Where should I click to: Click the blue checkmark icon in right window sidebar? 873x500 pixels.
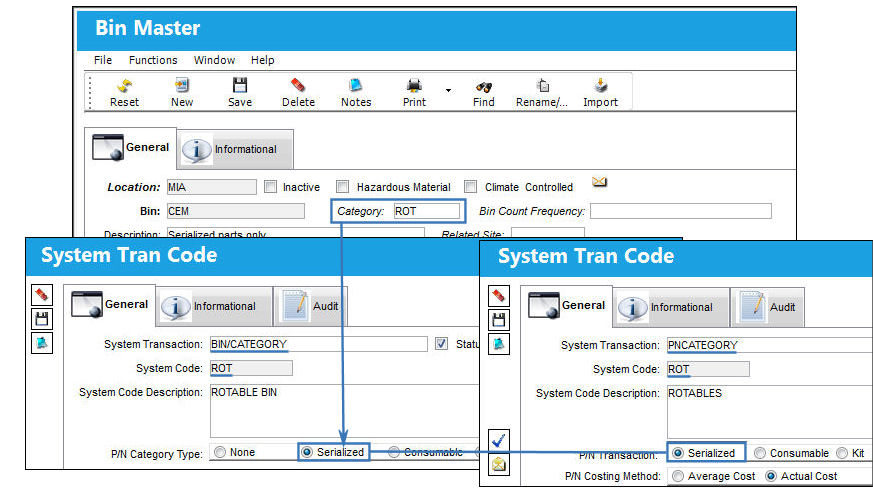click(x=498, y=440)
